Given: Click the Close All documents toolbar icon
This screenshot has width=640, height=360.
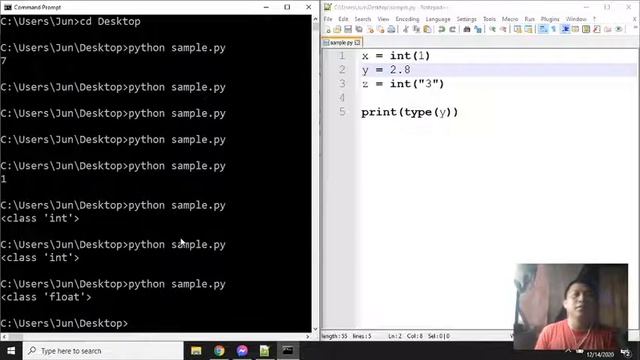Looking at the screenshot, I should 380,29.
